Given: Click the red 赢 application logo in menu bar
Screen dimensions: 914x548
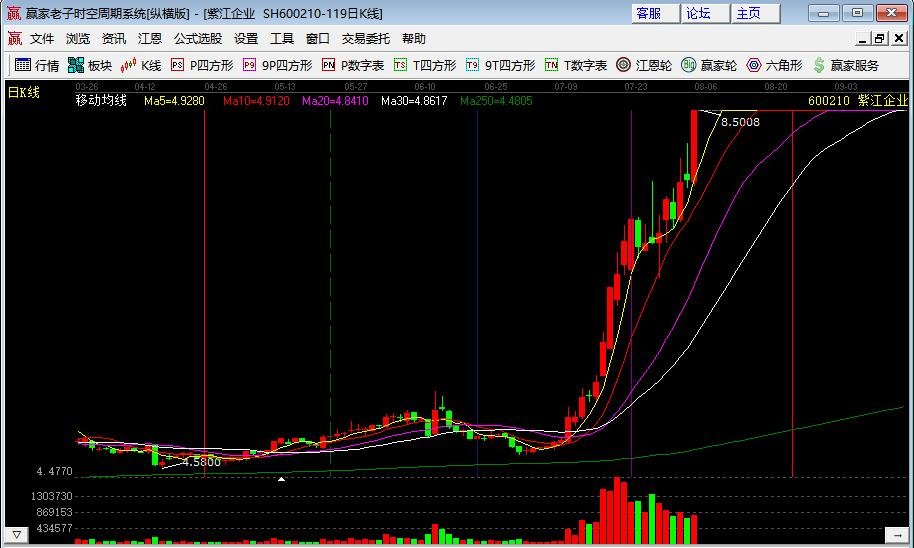Looking at the screenshot, I should [15, 38].
